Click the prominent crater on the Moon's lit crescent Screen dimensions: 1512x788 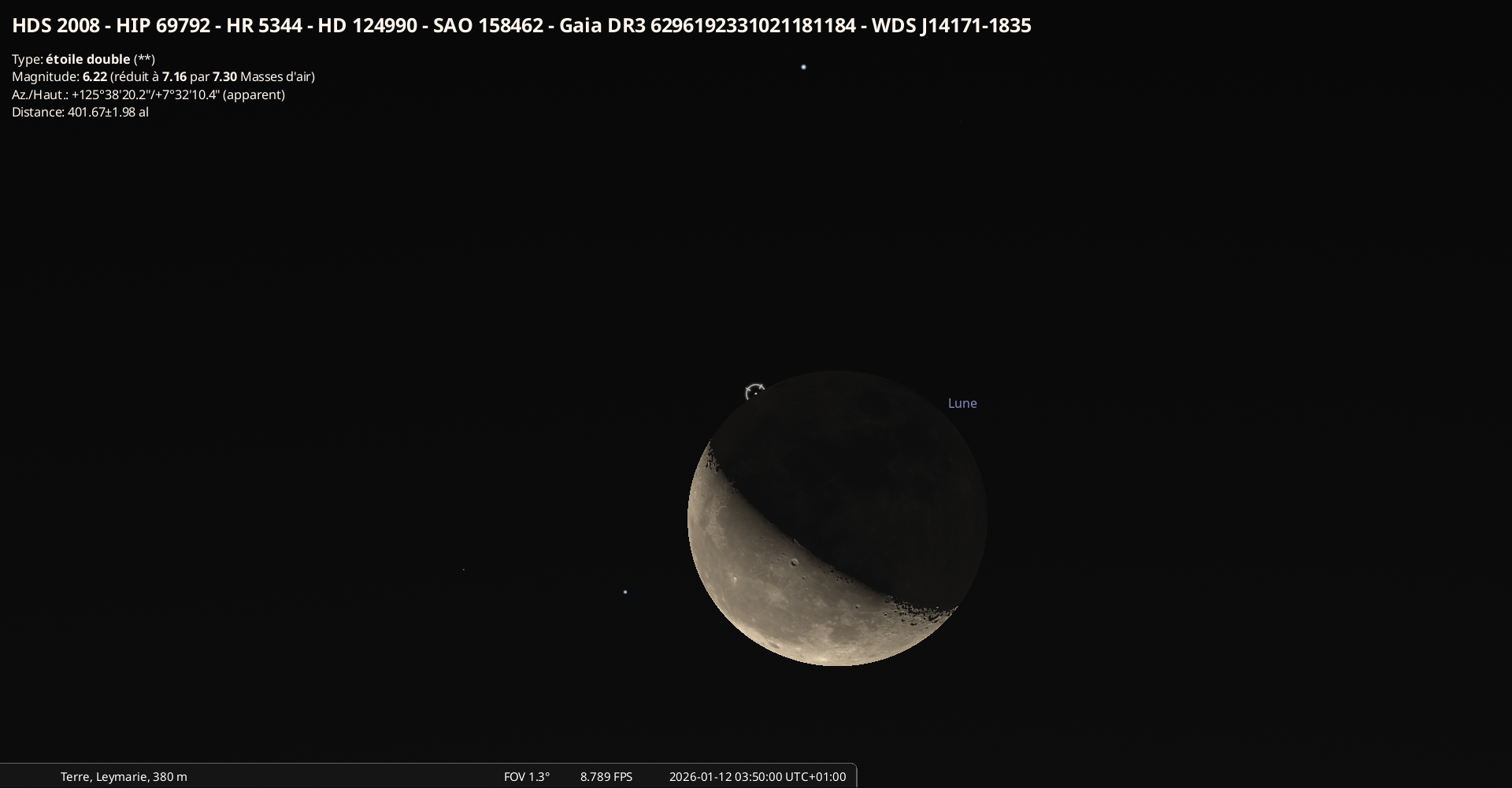[794, 562]
